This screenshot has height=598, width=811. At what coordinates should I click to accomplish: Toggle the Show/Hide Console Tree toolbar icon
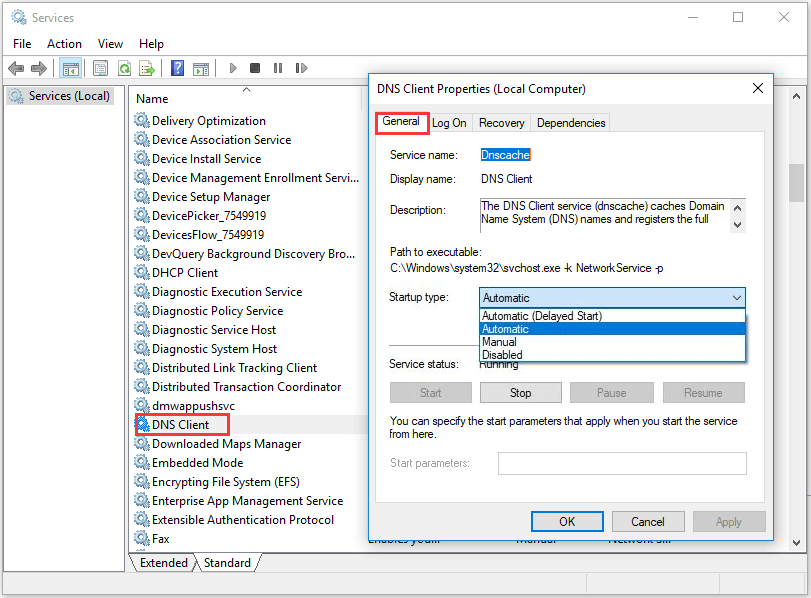[70, 68]
